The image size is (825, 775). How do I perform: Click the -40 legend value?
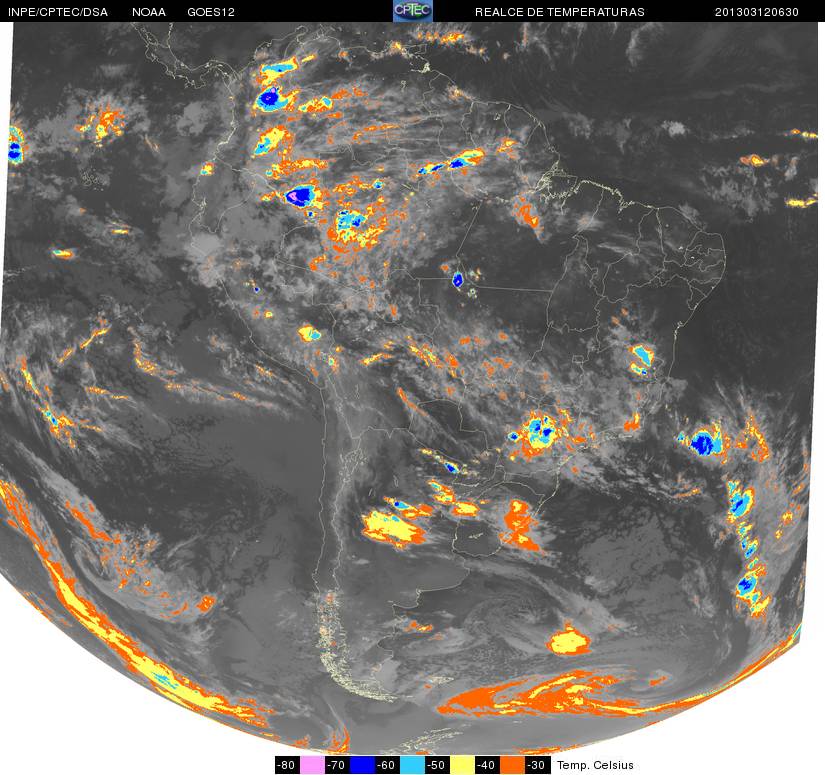[488, 765]
